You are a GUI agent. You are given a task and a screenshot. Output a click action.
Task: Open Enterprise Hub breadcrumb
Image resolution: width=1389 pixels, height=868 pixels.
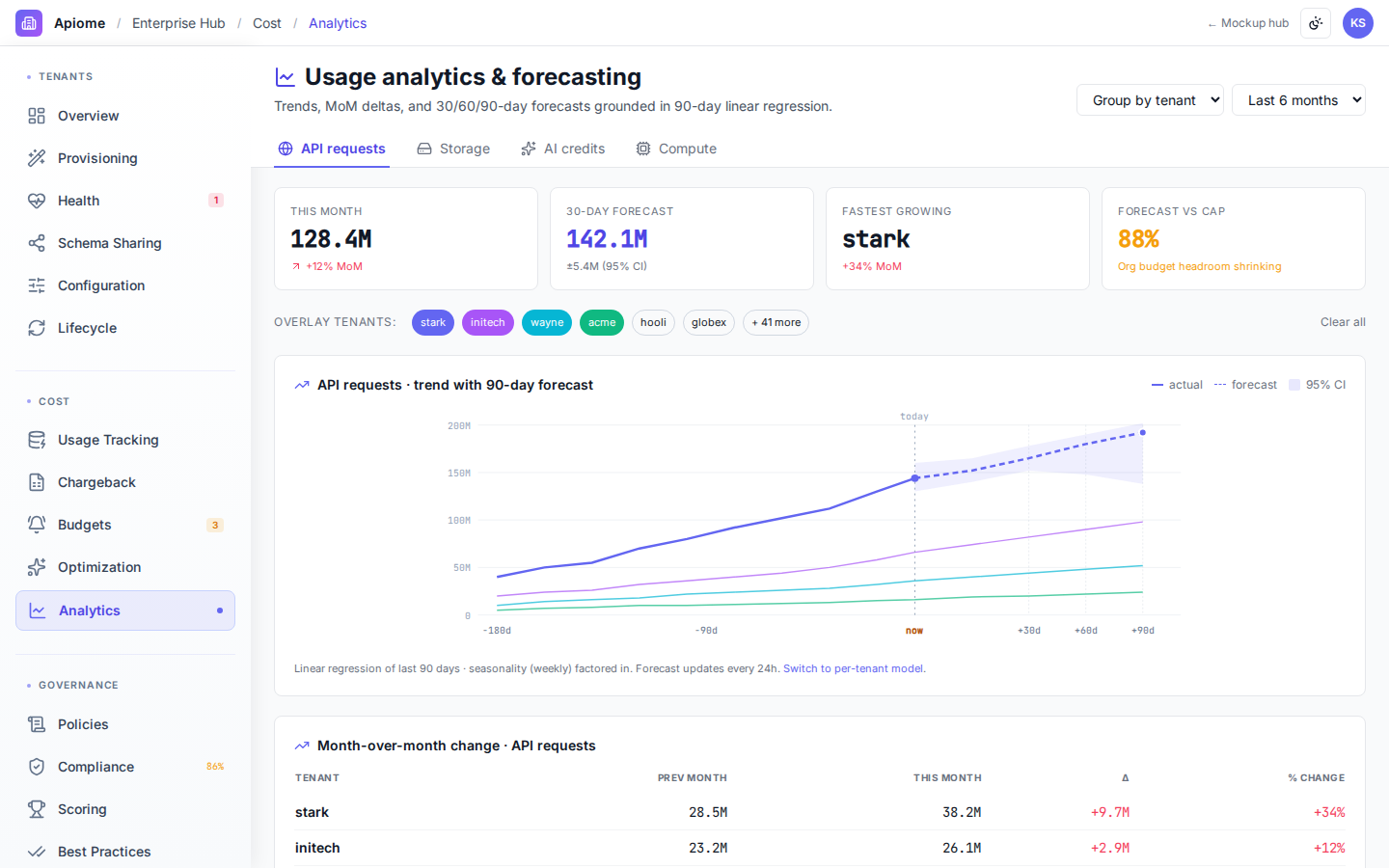click(178, 23)
